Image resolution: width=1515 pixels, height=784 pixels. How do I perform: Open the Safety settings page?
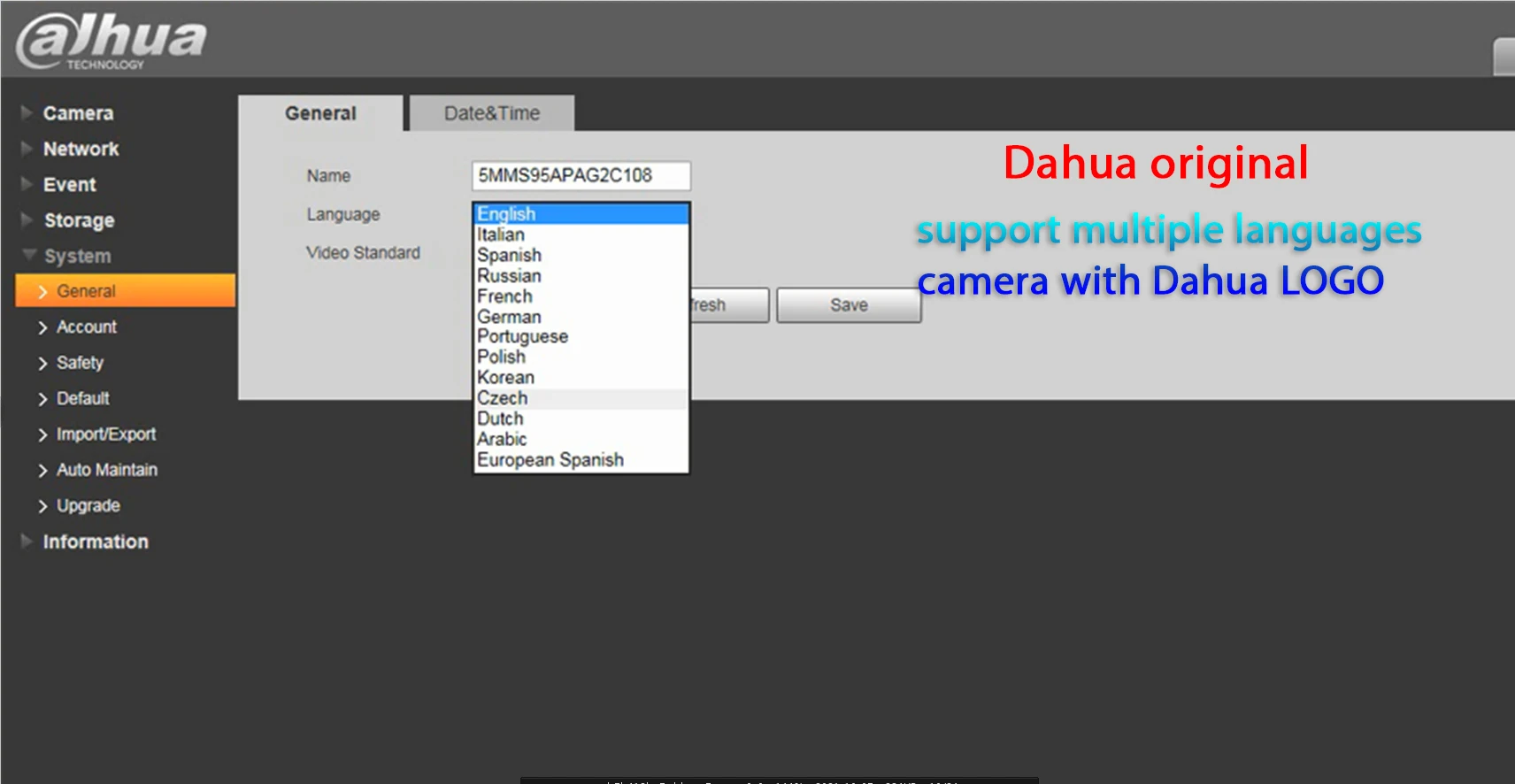80,363
